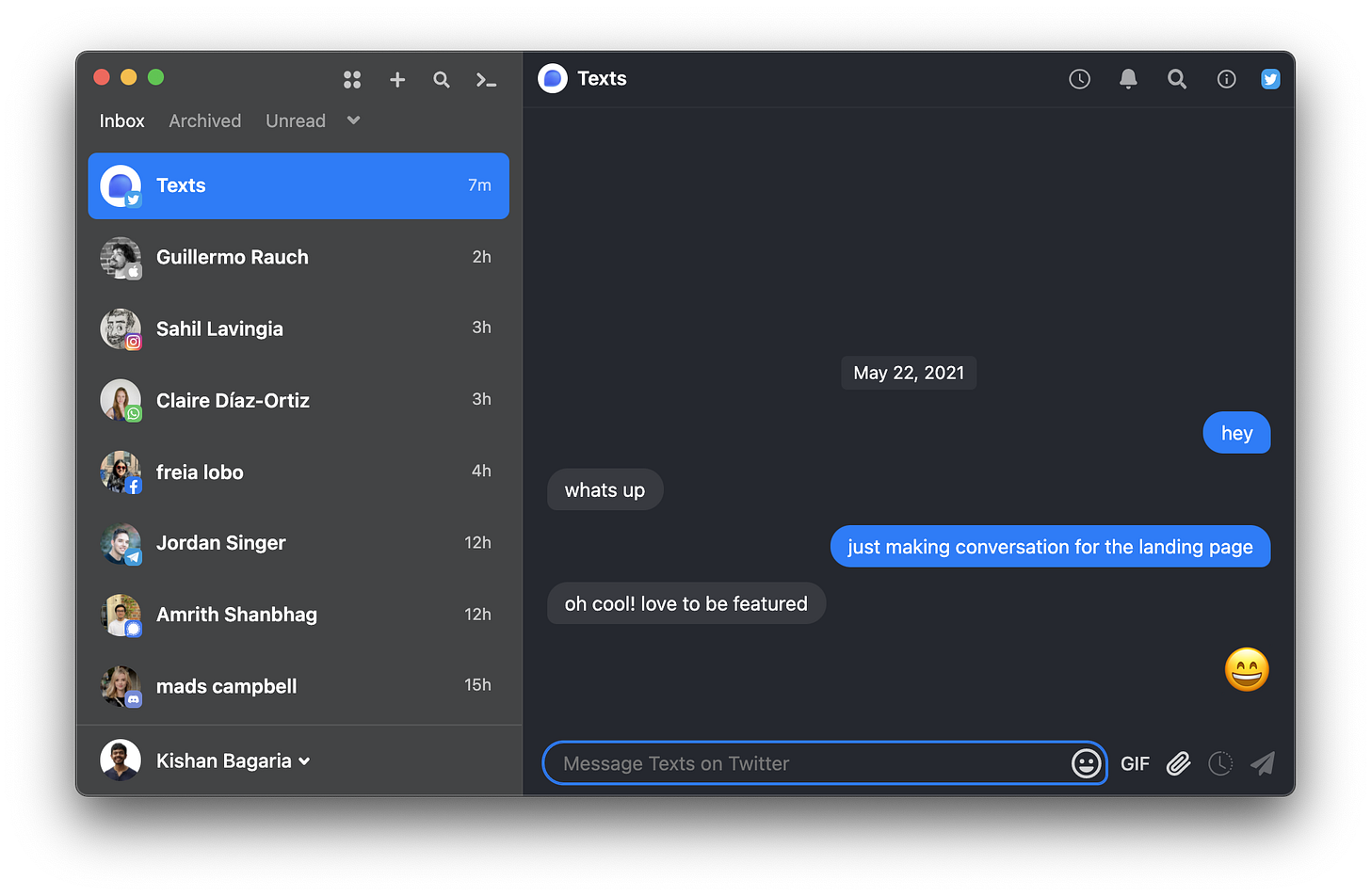
Task: Toggle notifications with the bell icon
Action: tap(1128, 79)
